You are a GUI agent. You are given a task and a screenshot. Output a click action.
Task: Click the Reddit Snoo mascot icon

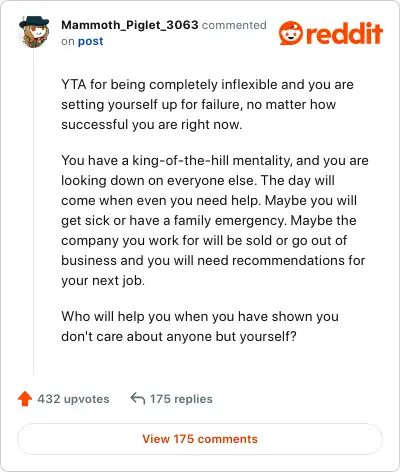(x=291, y=33)
